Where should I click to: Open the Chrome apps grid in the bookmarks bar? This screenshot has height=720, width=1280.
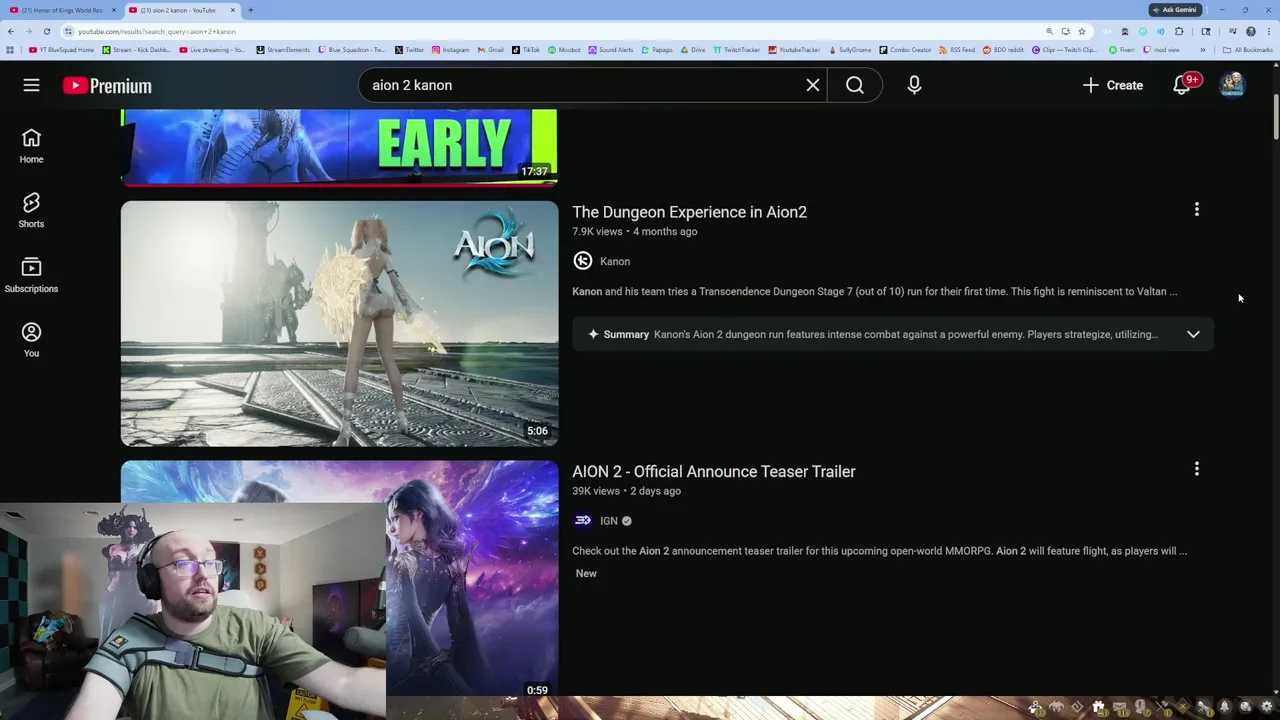coord(10,50)
